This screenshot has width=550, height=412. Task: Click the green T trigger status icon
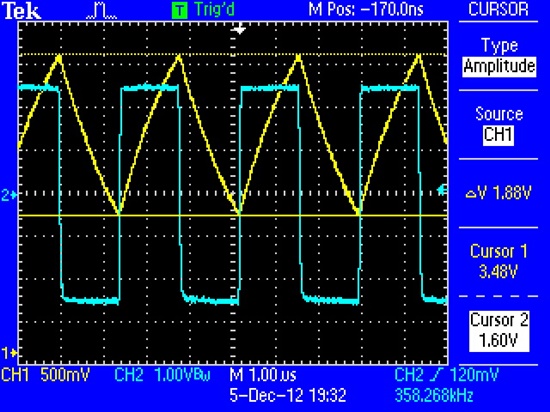click(180, 11)
